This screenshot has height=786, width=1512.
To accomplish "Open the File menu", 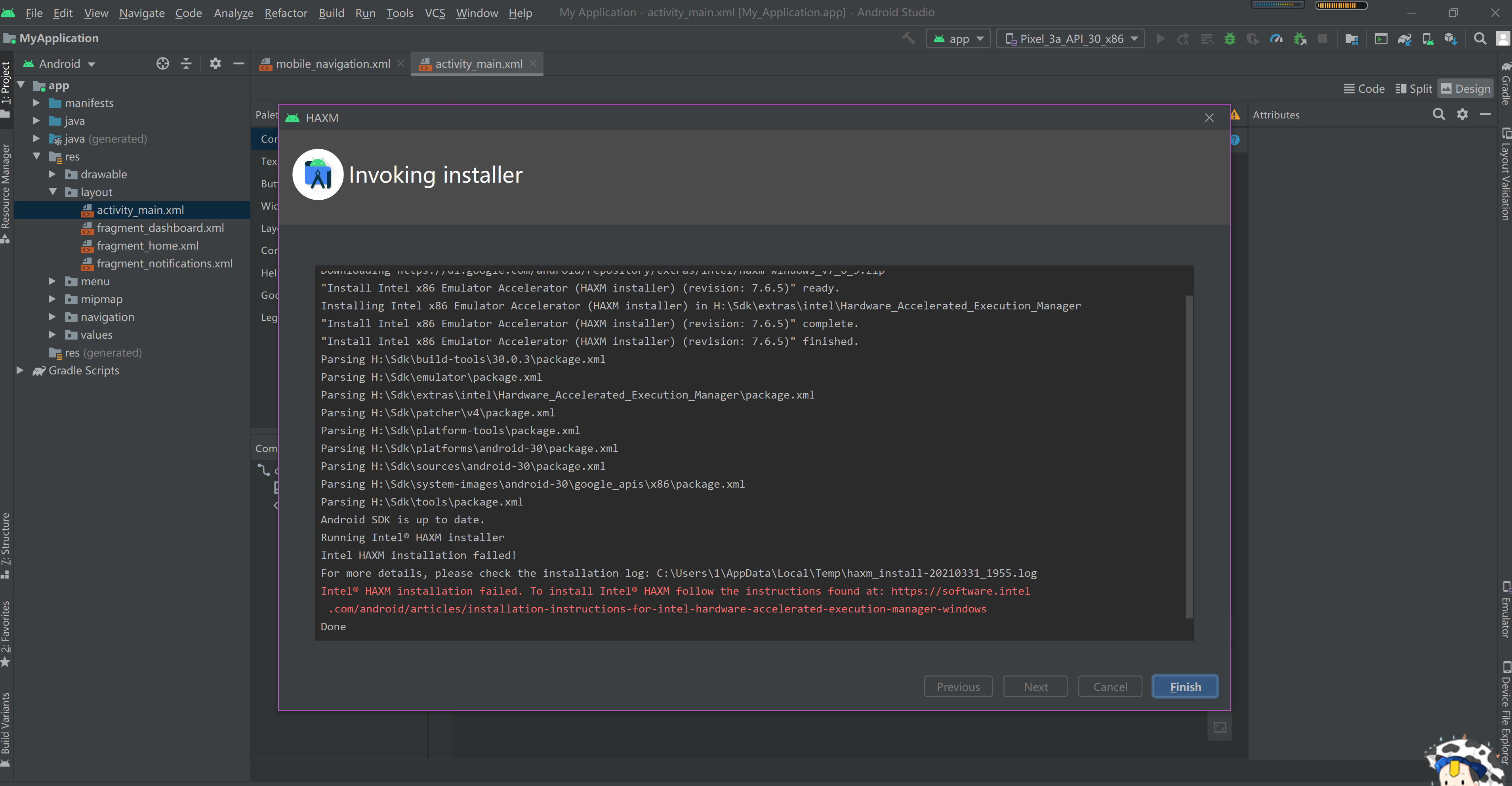I will click(33, 12).
